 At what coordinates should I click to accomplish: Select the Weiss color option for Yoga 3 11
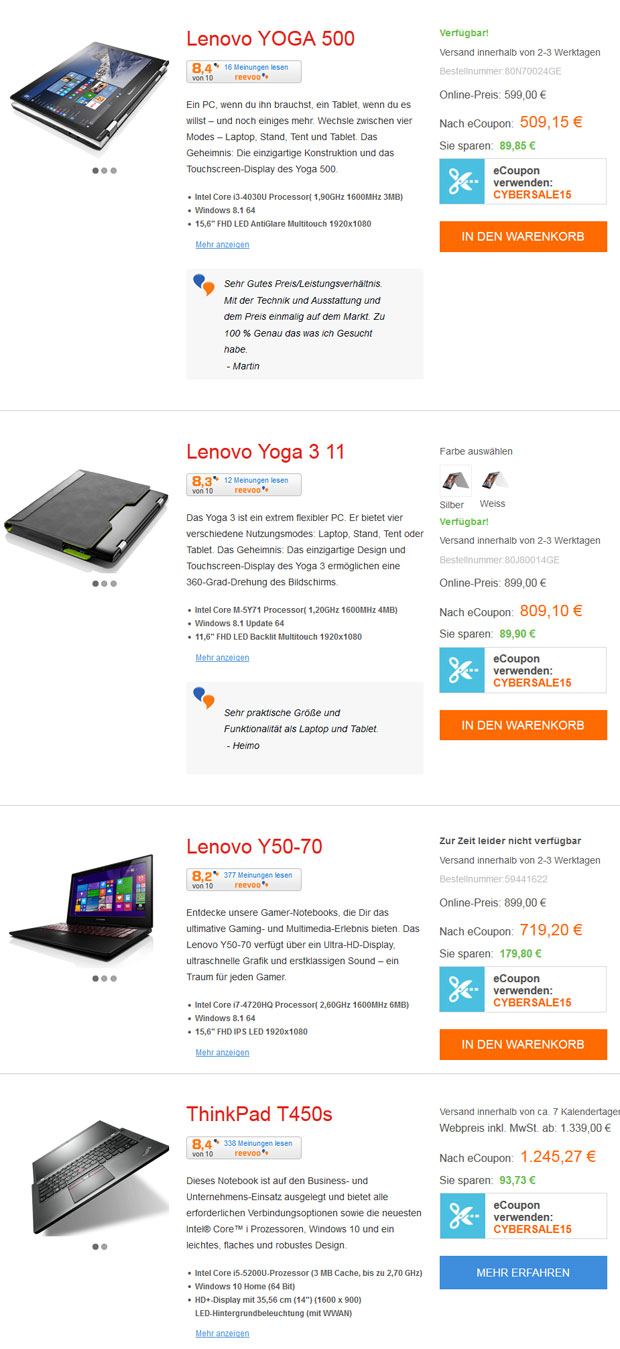tap(492, 480)
